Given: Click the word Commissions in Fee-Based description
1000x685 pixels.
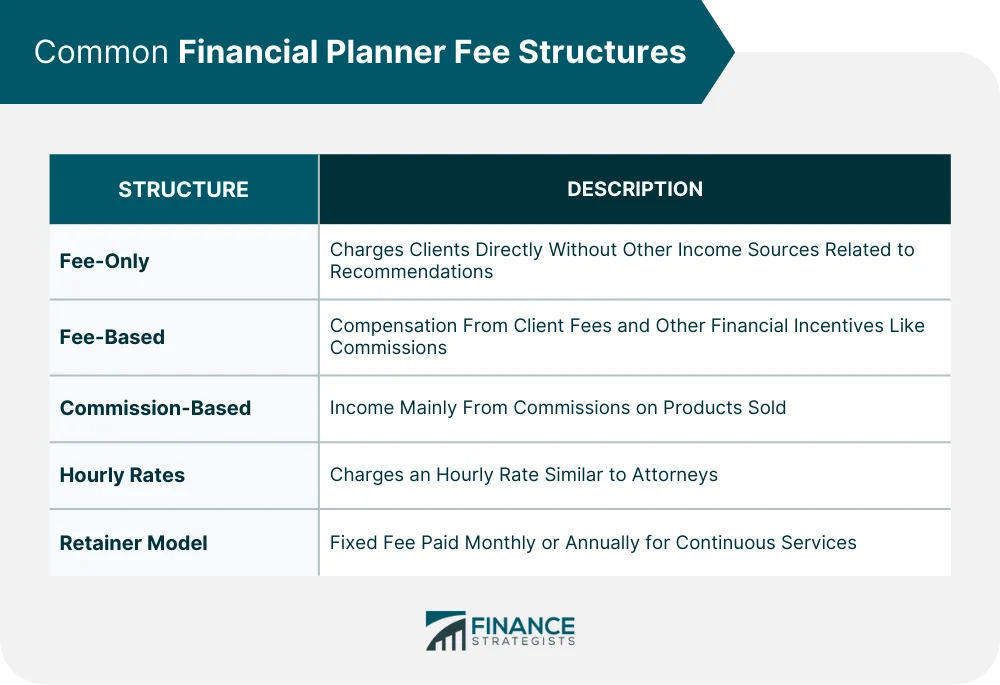Looking at the screenshot, I should [388, 348].
